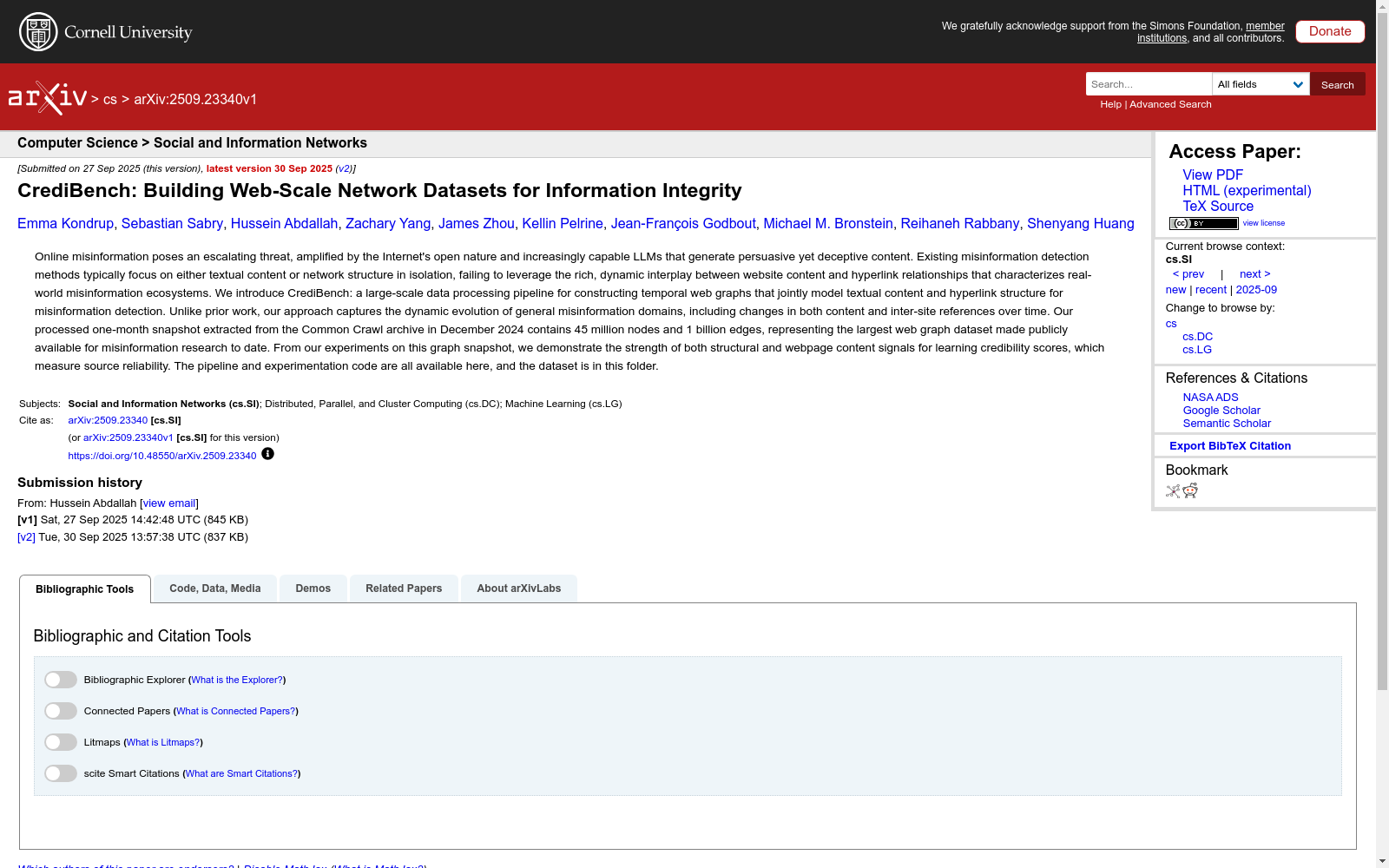This screenshot has width=1389, height=868.
Task: Open the Google Scholar link
Action: pos(1221,411)
